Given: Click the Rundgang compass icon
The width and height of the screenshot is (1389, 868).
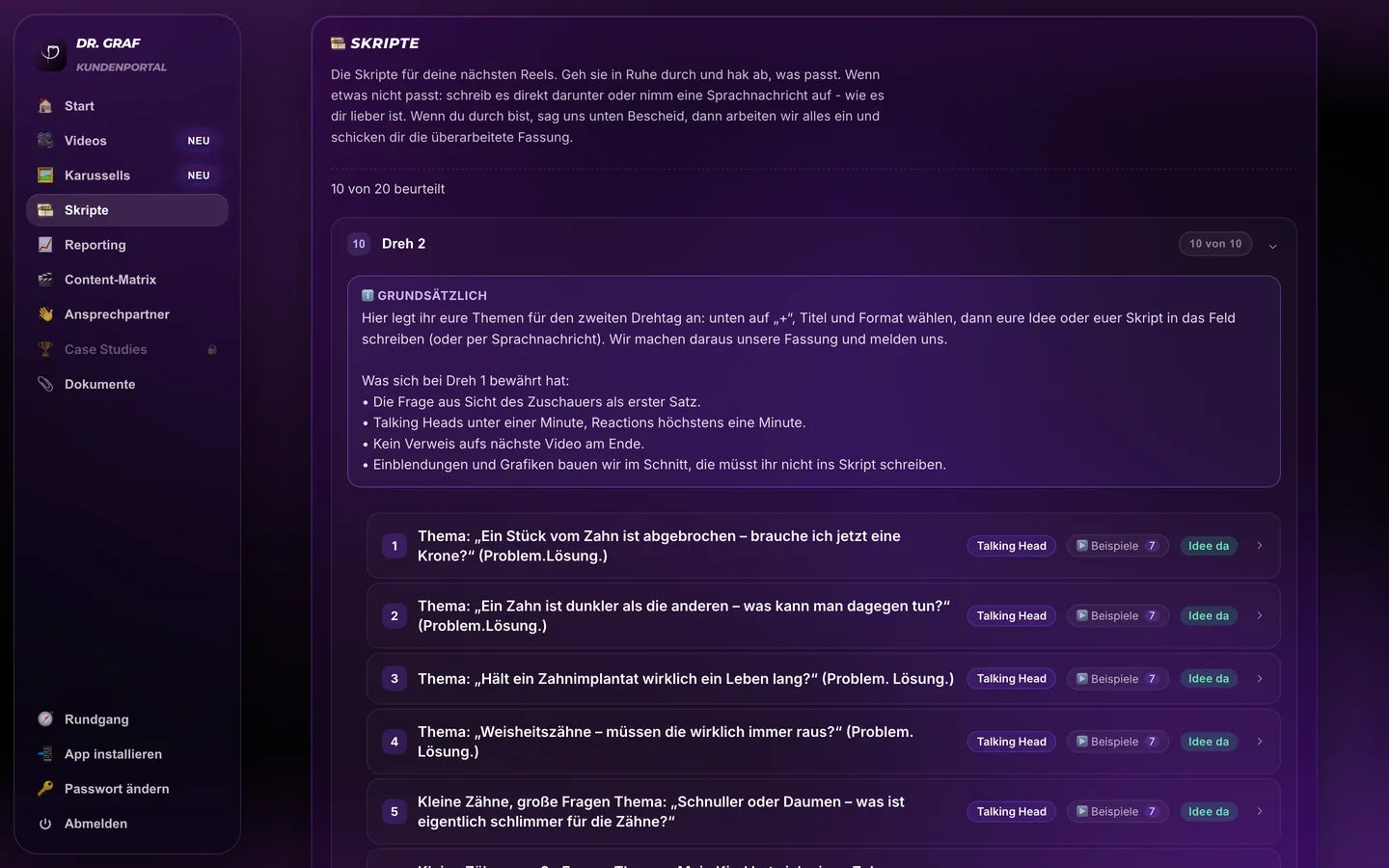Looking at the screenshot, I should click(x=45, y=719).
